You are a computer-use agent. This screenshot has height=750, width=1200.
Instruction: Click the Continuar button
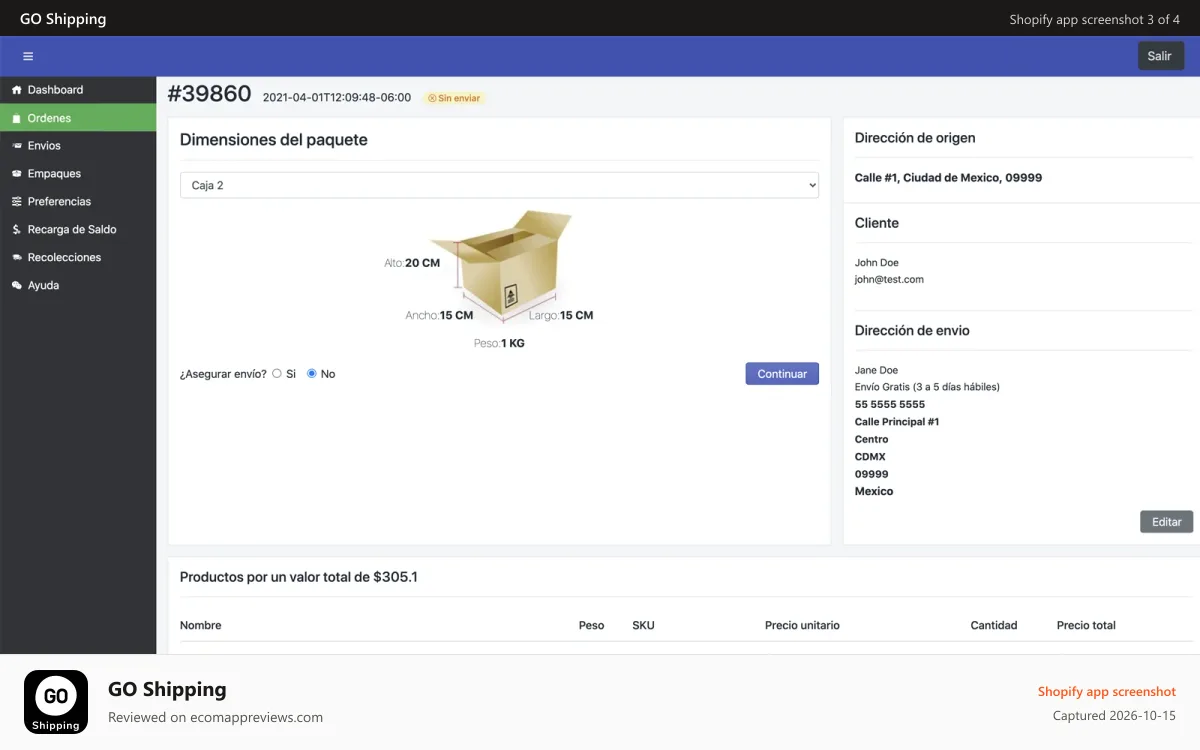(782, 374)
